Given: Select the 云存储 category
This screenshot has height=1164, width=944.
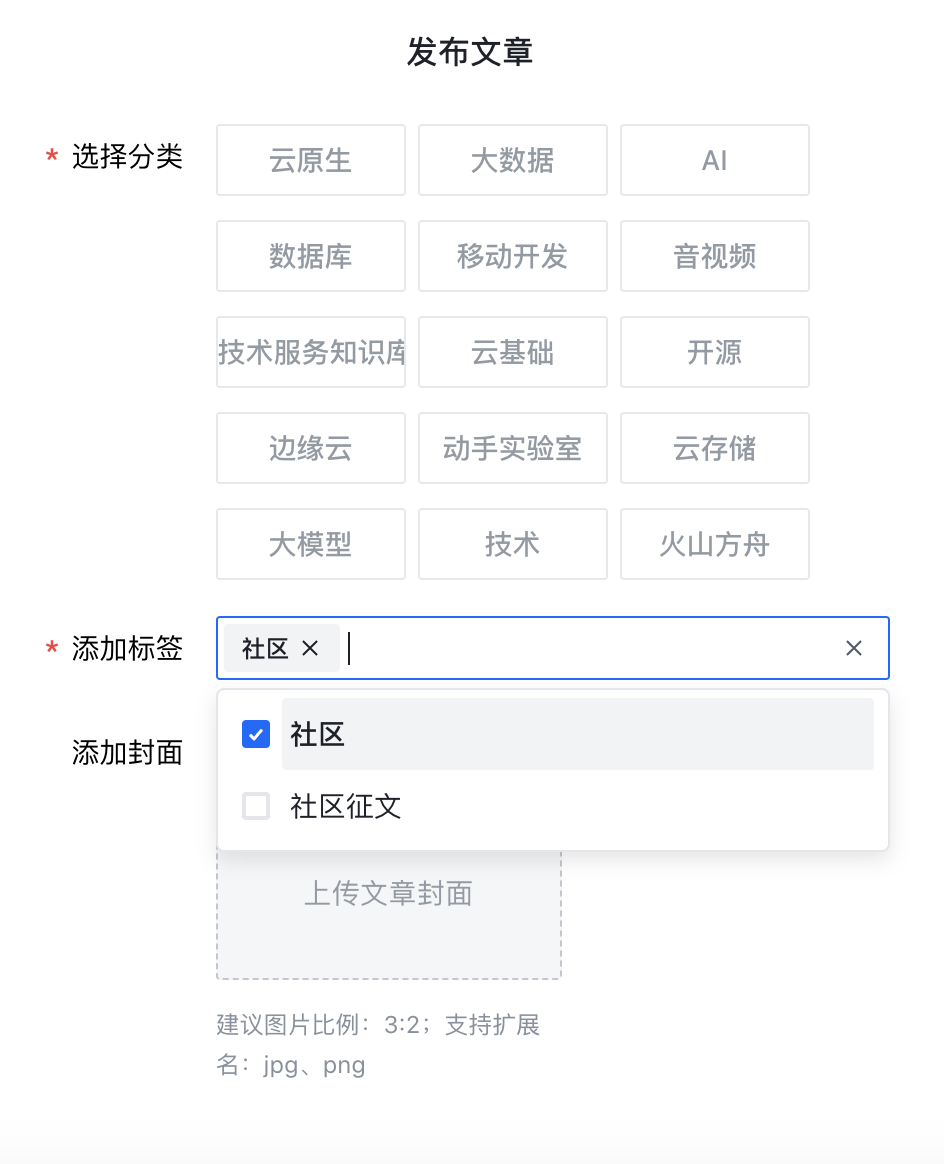Looking at the screenshot, I should point(715,448).
